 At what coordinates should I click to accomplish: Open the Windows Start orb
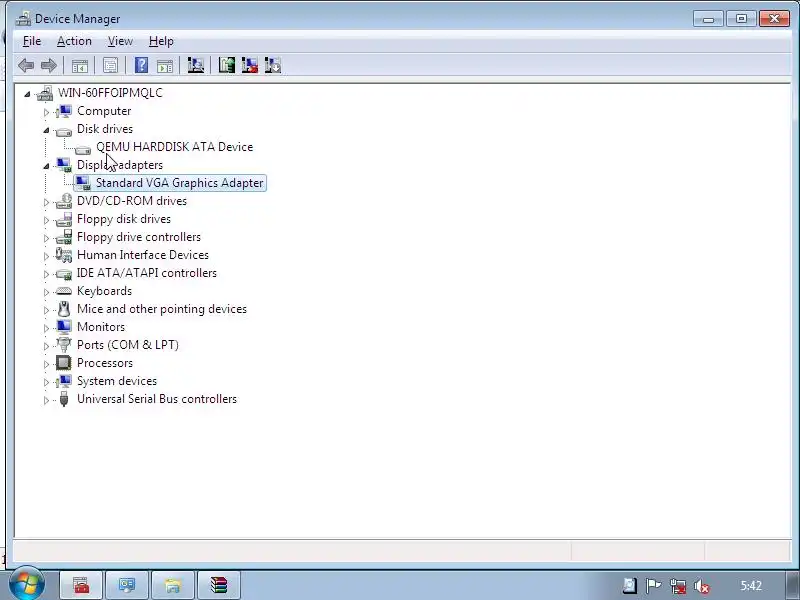pyautogui.click(x=27, y=585)
